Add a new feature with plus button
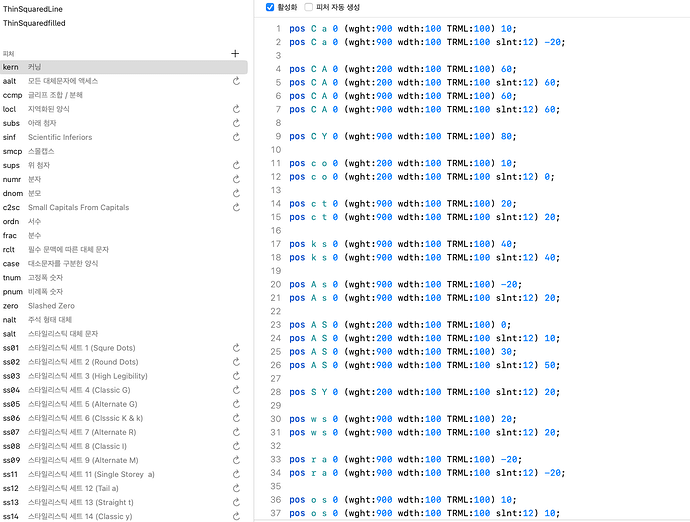The width and height of the screenshot is (690, 522). (x=235, y=53)
